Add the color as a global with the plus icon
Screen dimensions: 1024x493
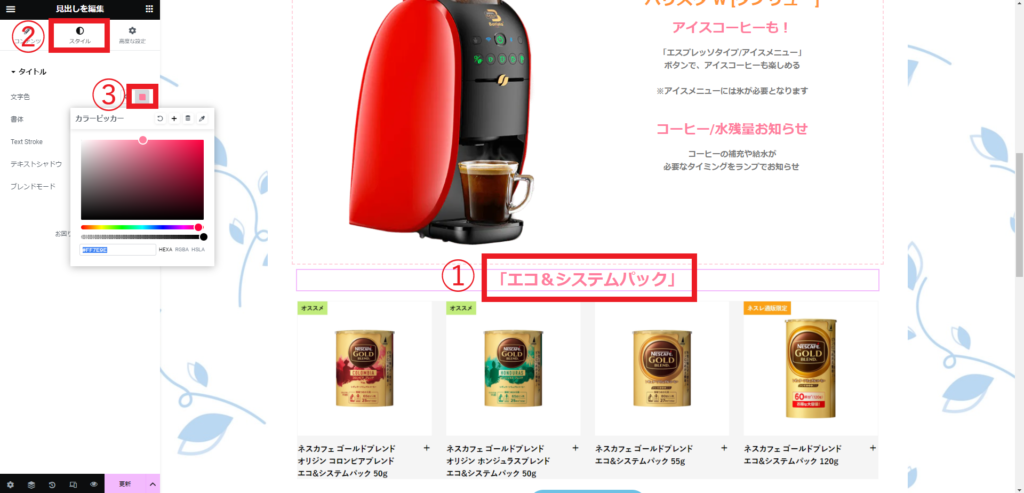click(x=174, y=119)
